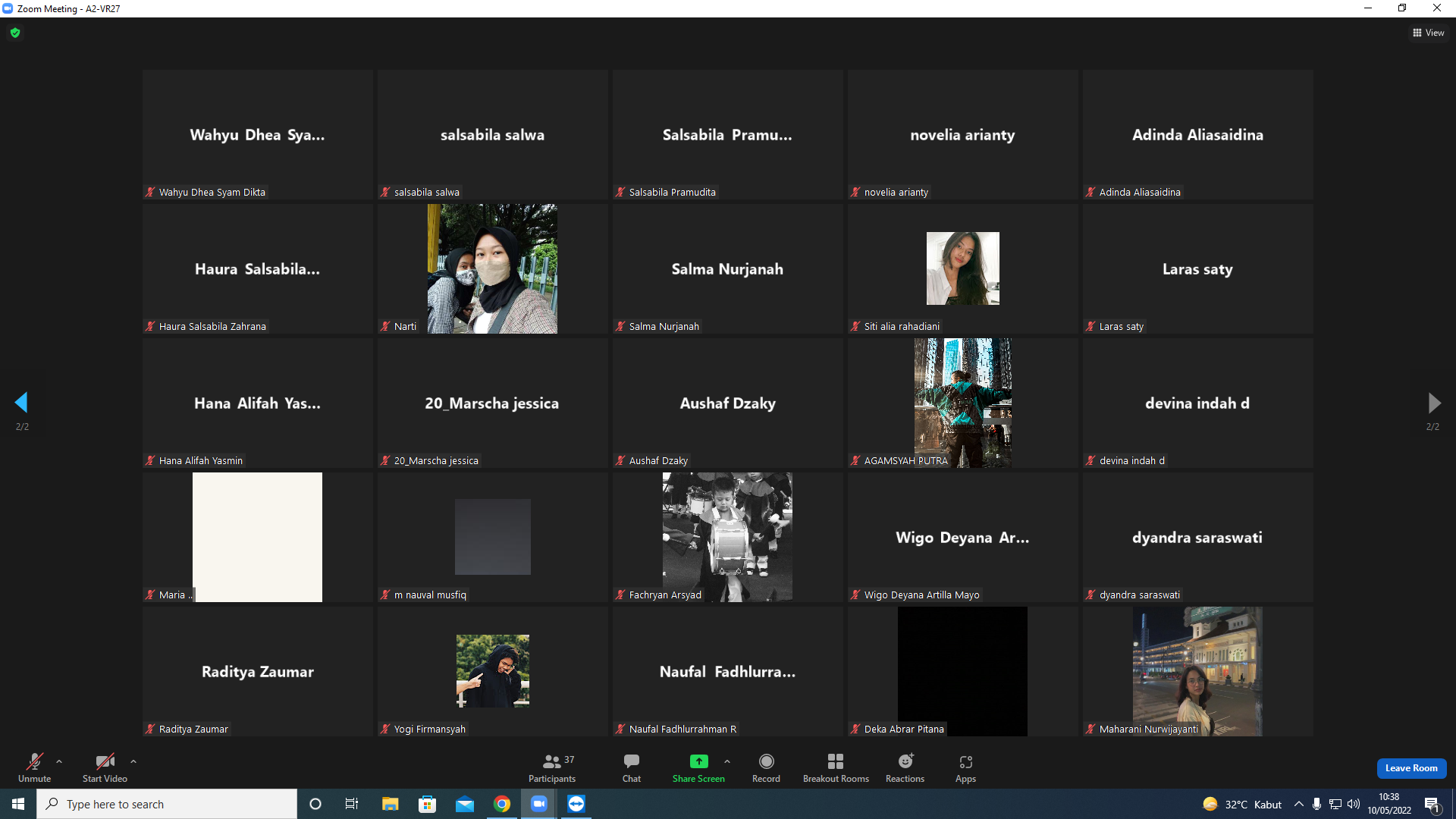This screenshot has width=1456, height=819.
Task: Click the 'Wahyu Dhea Syam Dikta' name label
Action: [x=212, y=193]
